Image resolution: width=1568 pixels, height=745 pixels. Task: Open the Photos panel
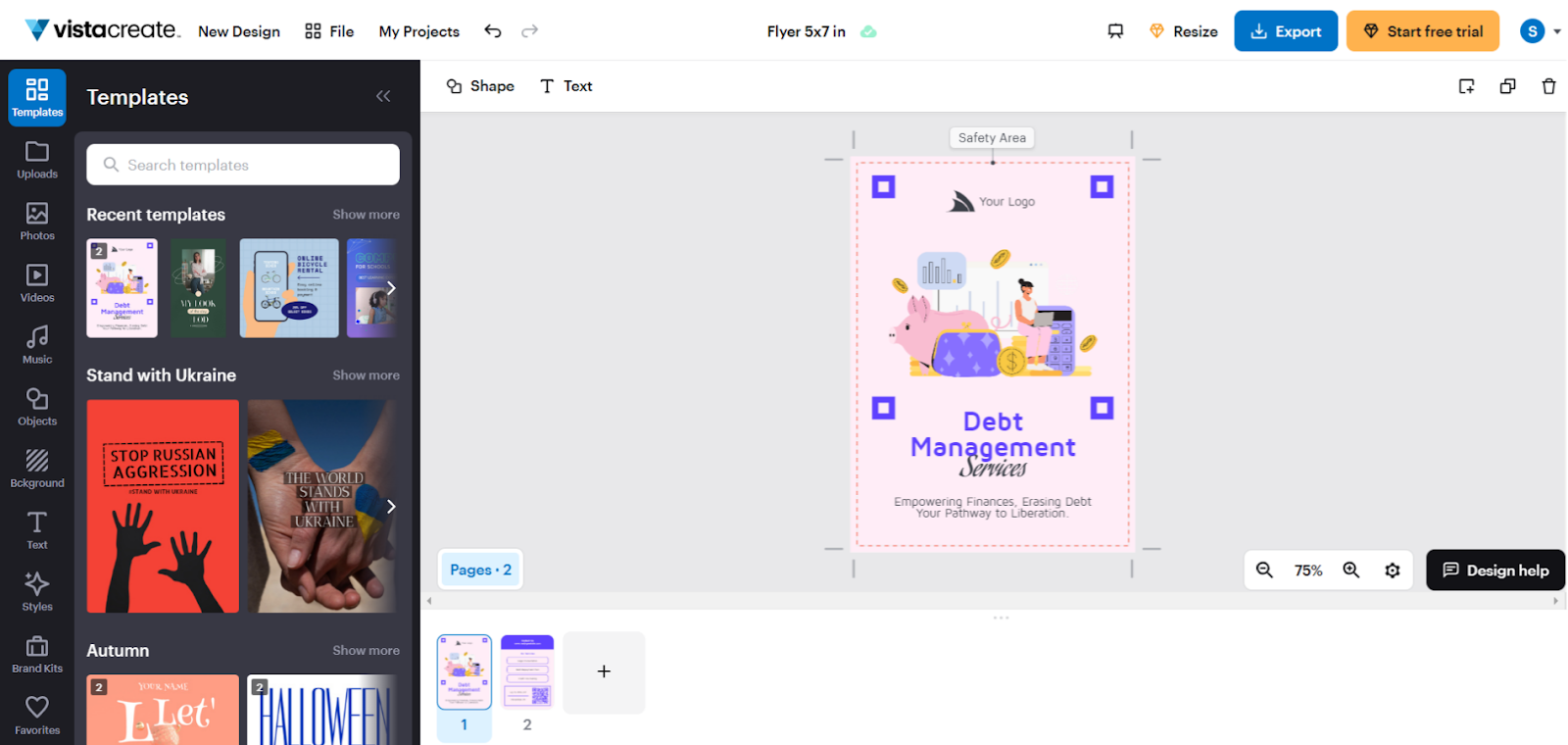37,222
